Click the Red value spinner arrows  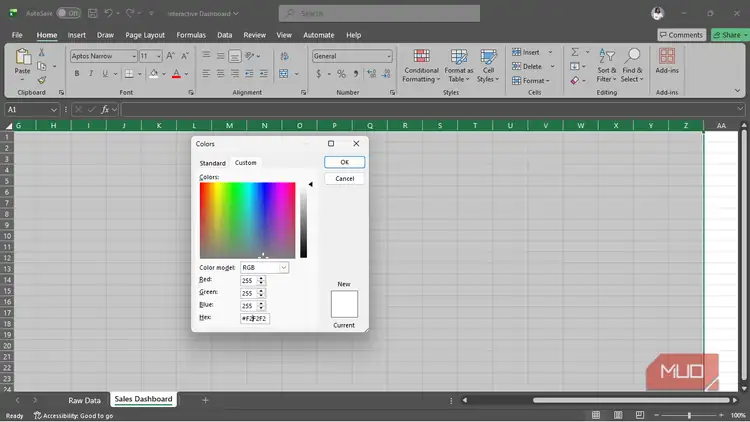[261, 280]
